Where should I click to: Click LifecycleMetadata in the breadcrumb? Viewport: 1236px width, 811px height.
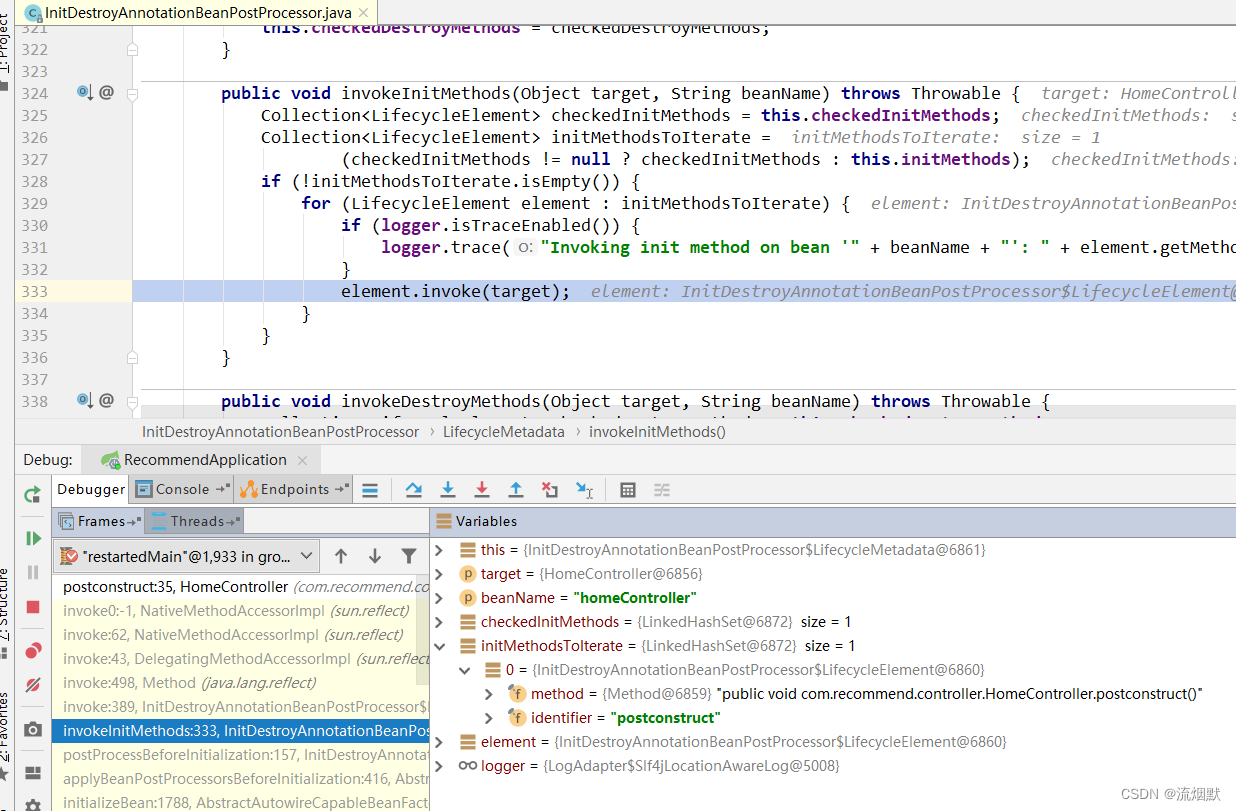(504, 432)
